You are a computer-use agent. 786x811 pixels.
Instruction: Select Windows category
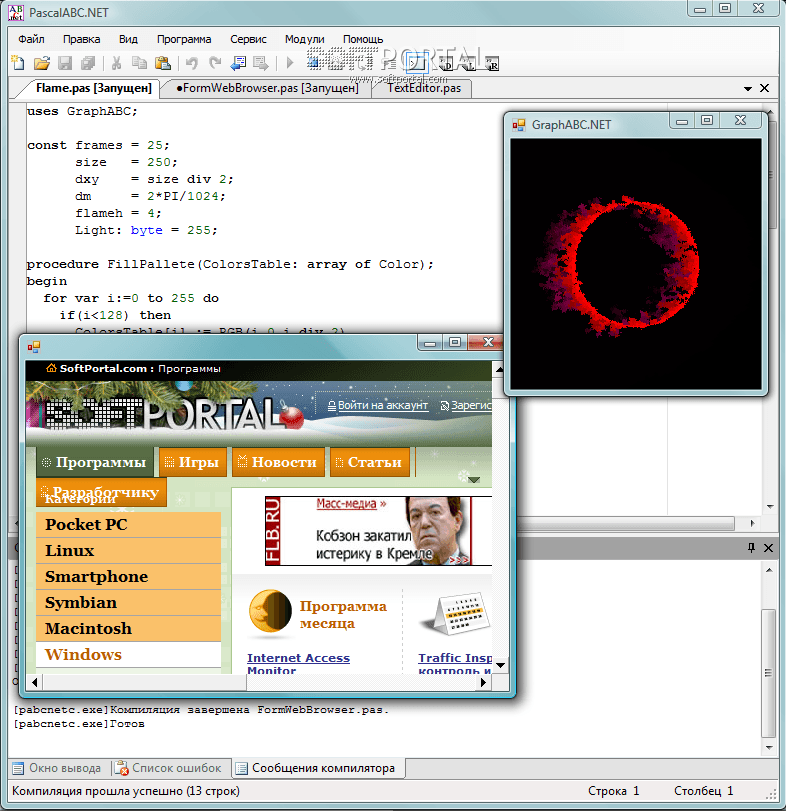[x=128, y=654]
